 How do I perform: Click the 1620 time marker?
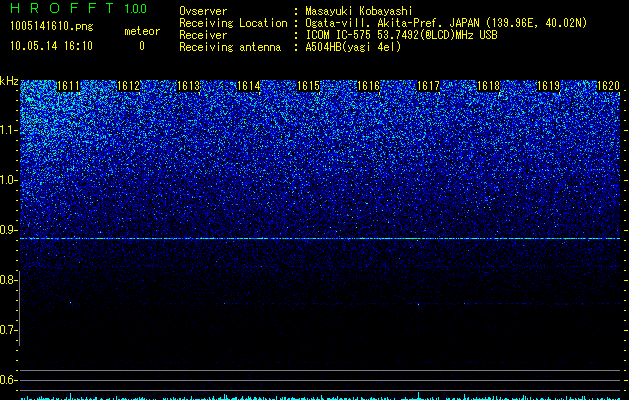pyautogui.click(x=609, y=86)
